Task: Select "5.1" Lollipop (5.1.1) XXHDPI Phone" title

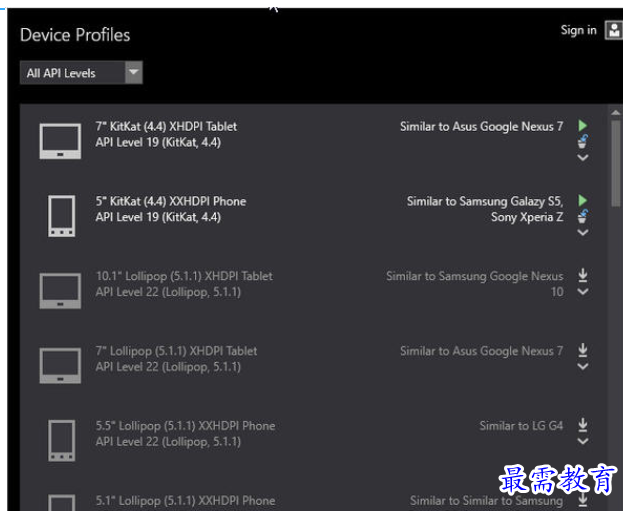Action: [x=185, y=501]
